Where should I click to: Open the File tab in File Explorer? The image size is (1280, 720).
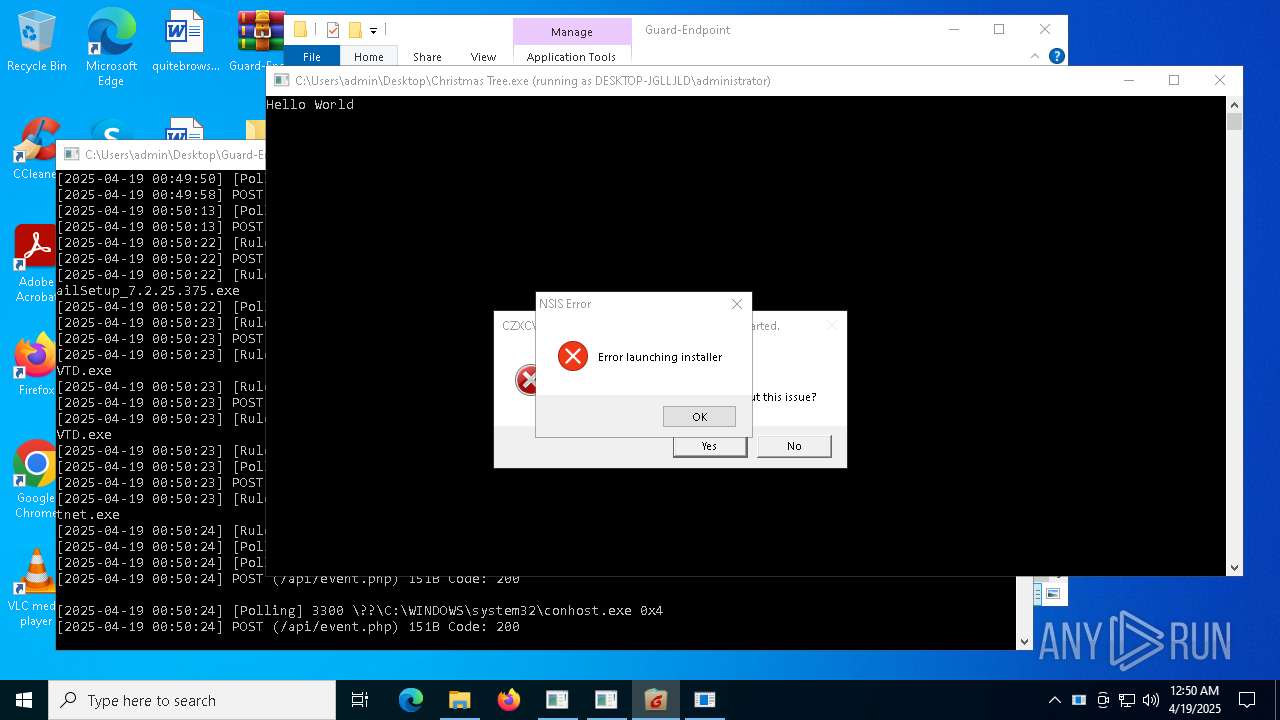[312, 57]
